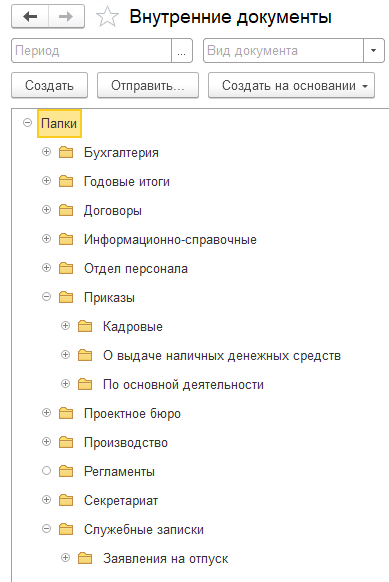Click the Договоры folder icon
Screen dimensions: 389x582
(x=66, y=210)
